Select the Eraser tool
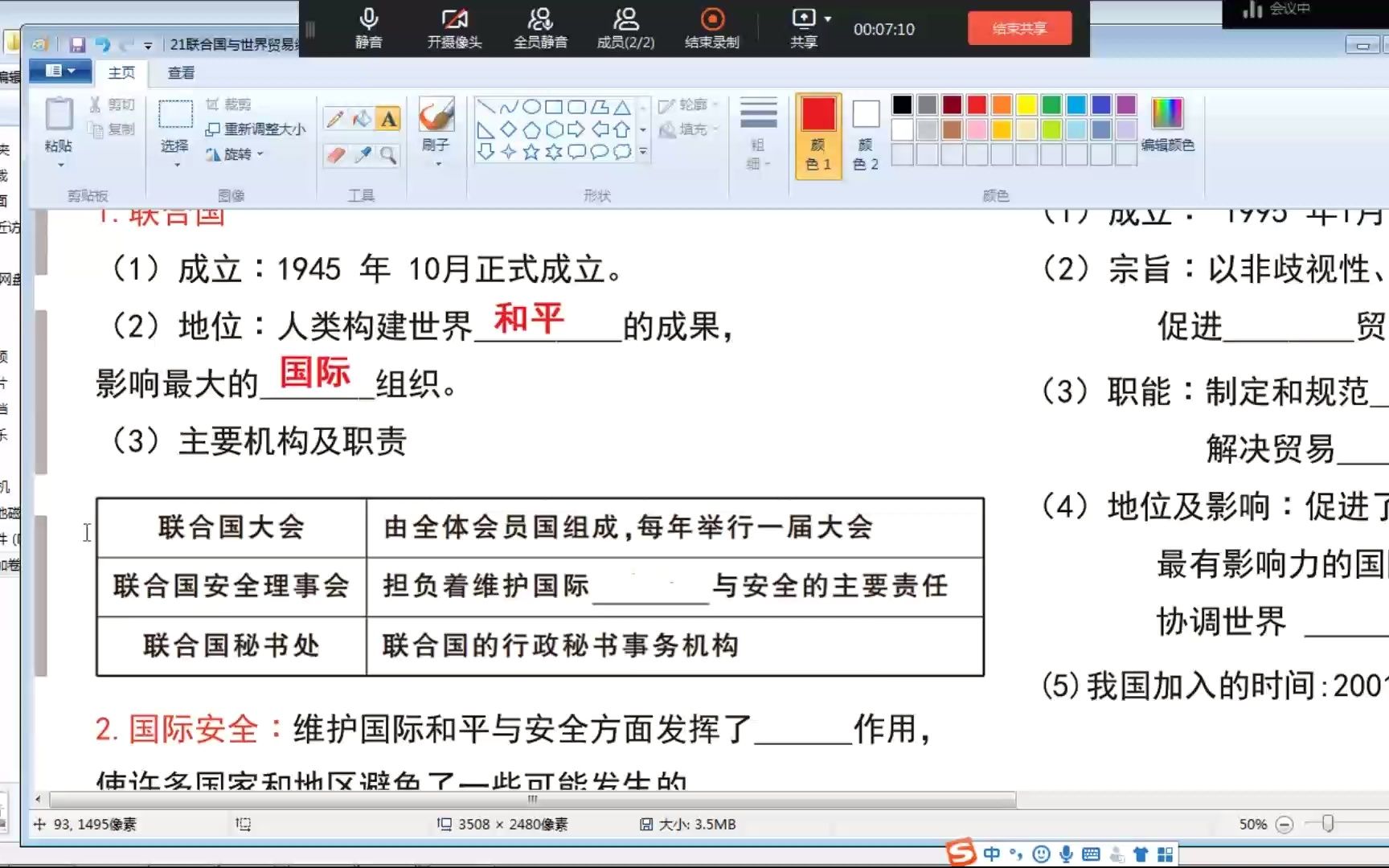Screen dimensions: 1389x868 336,155
